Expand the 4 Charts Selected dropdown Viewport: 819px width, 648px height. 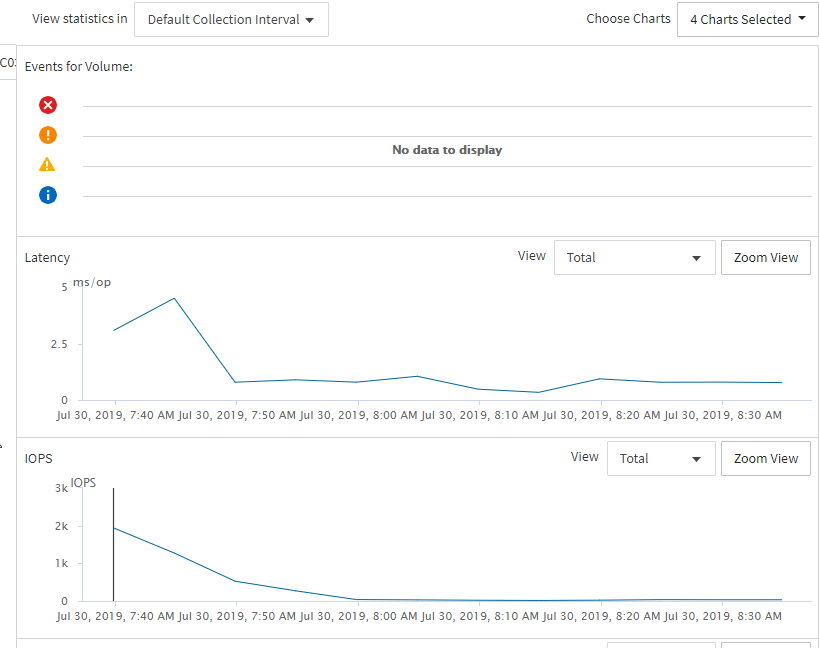point(747,20)
